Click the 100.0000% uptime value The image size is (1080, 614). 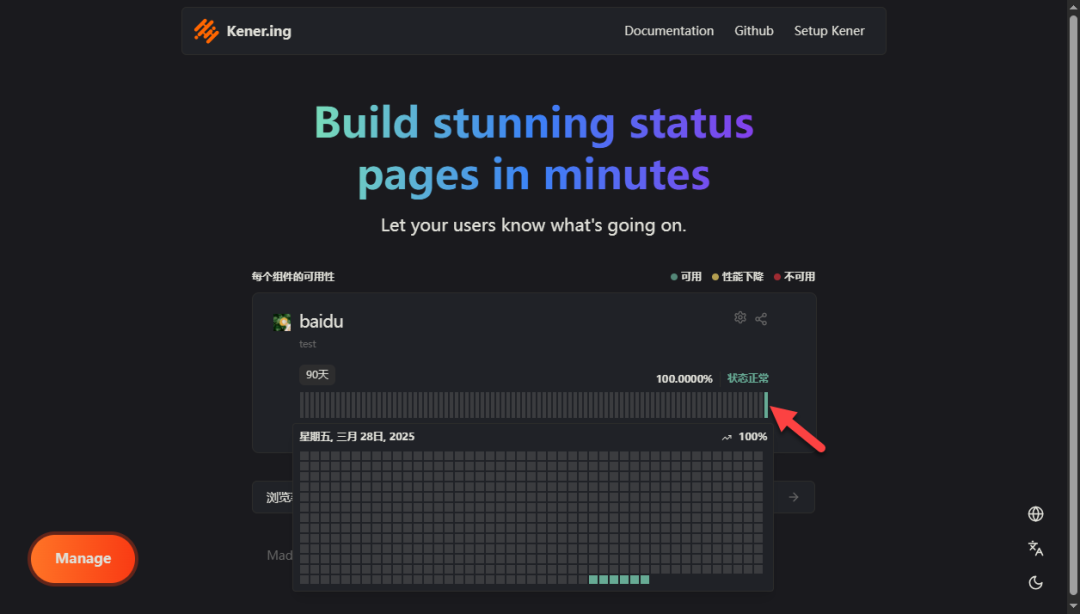point(684,379)
